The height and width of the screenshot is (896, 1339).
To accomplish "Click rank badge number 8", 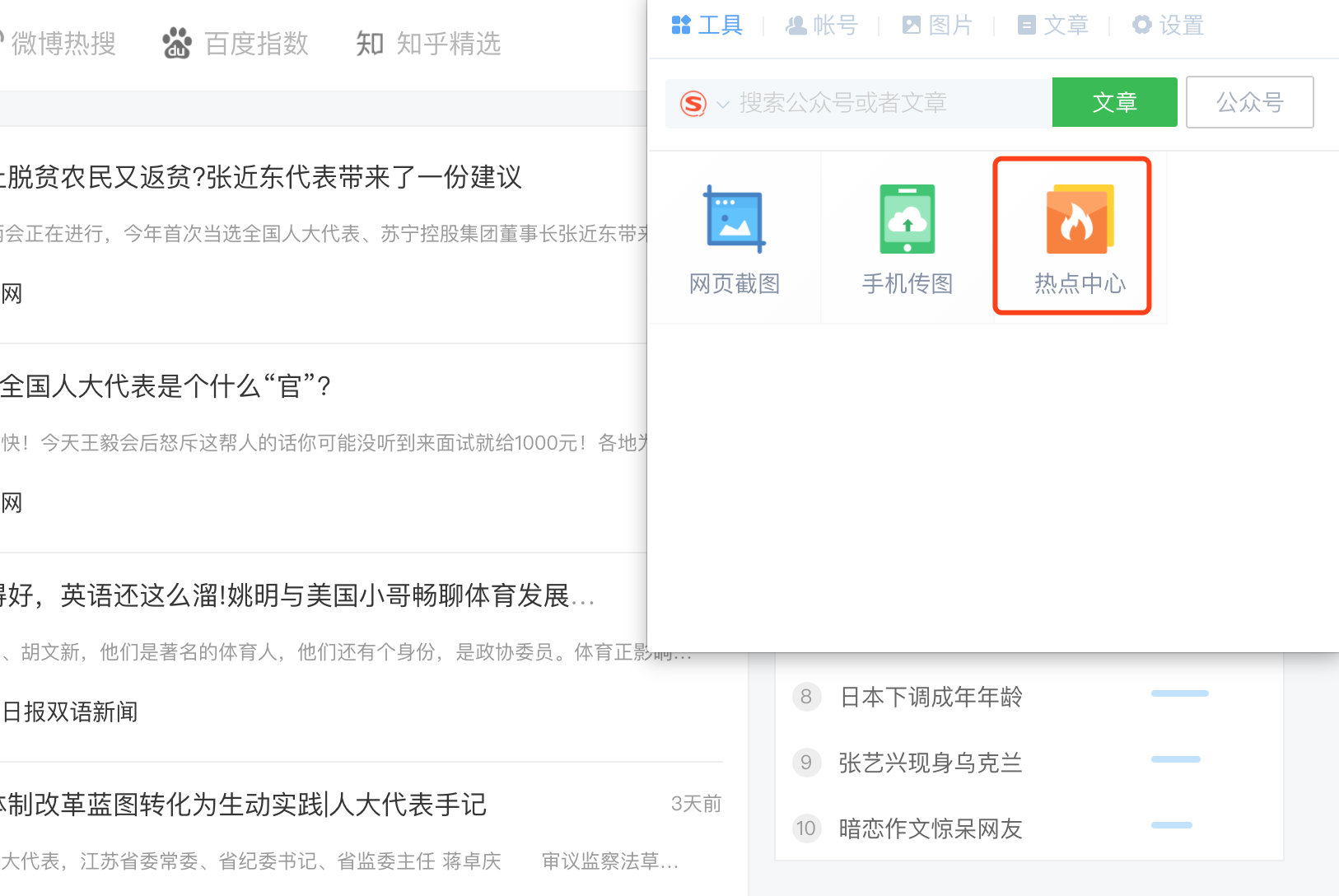I will [806, 697].
